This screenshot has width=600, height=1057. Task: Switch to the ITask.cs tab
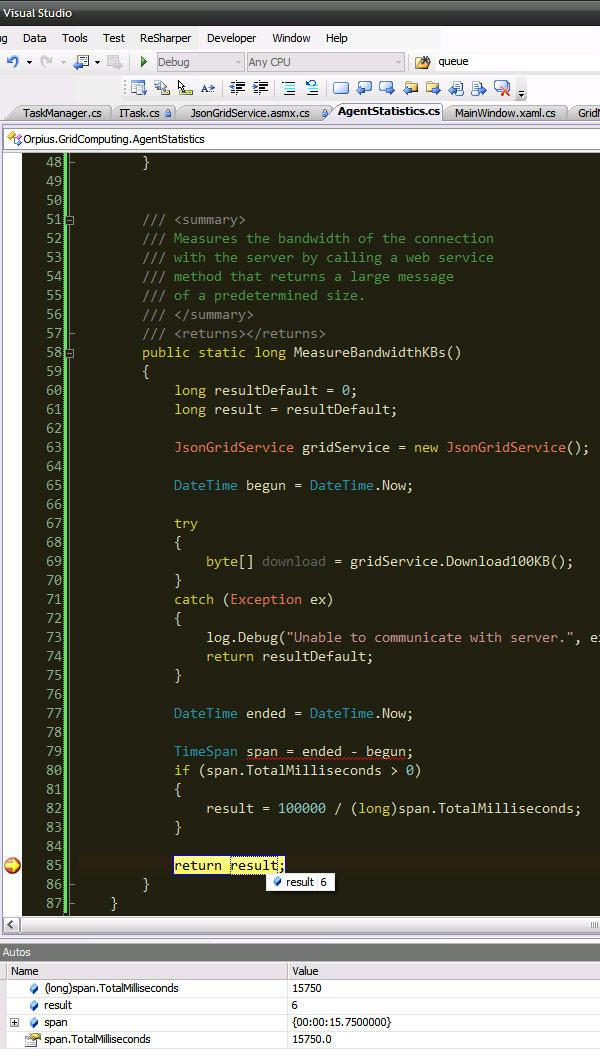144,113
